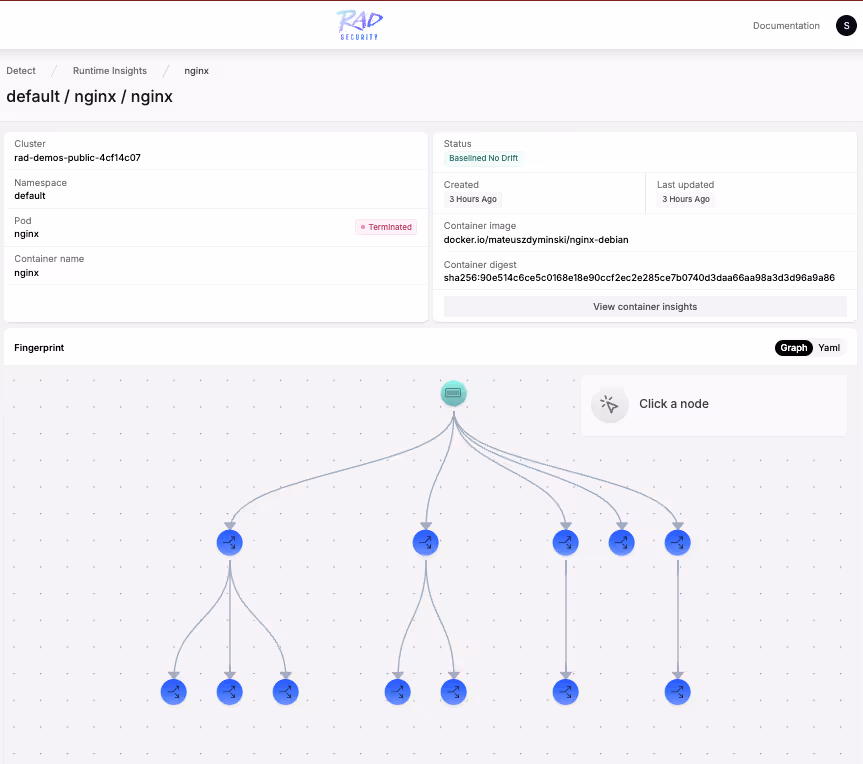Click the Last updated 3 Hours Ago value

point(686,199)
